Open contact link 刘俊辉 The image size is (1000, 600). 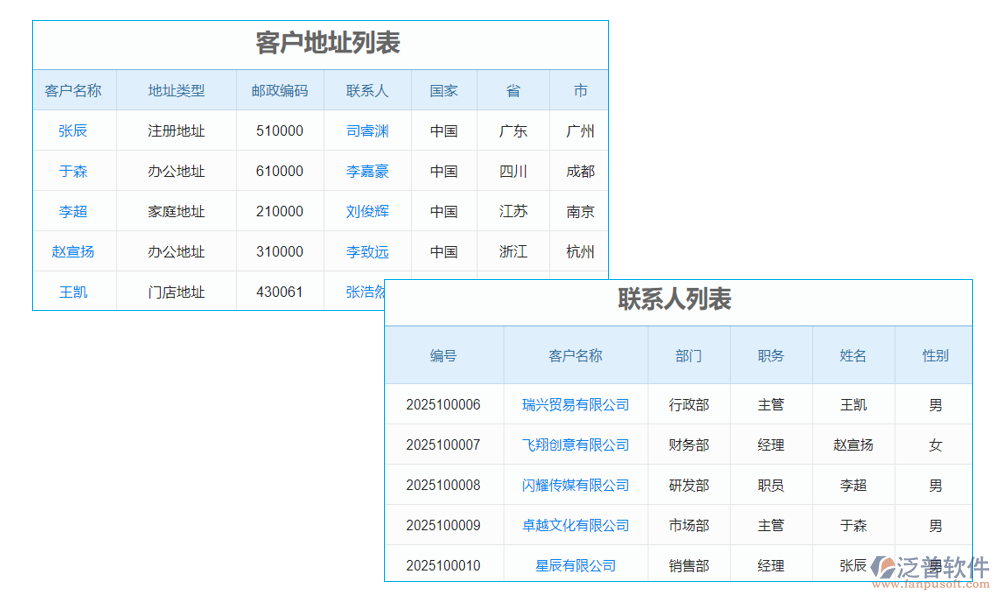[367, 211]
